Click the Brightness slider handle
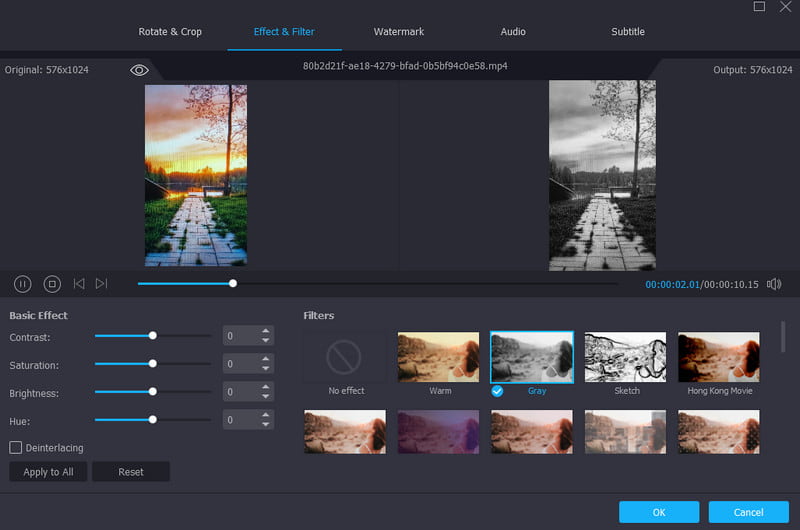Image resolution: width=800 pixels, height=530 pixels. [152, 392]
